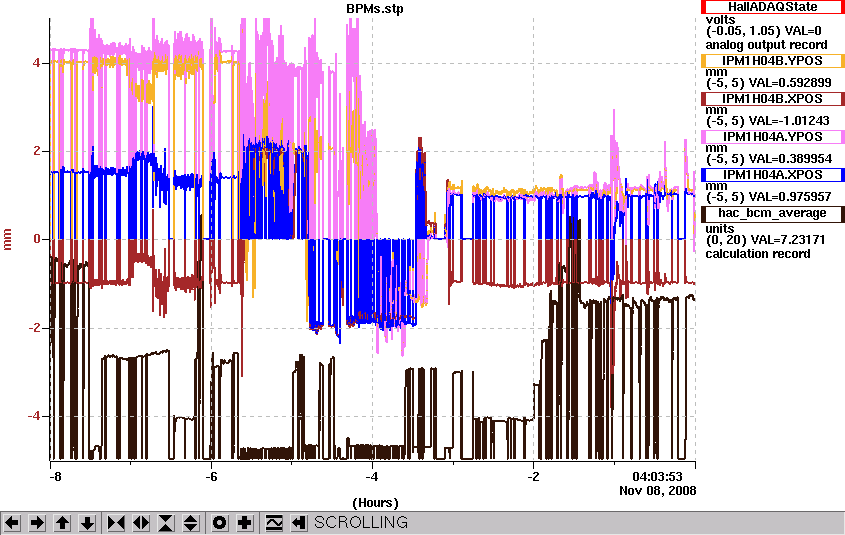The width and height of the screenshot is (845, 535).
Task: Click the auto-scale circle icon
Action: click(x=220, y=523)
